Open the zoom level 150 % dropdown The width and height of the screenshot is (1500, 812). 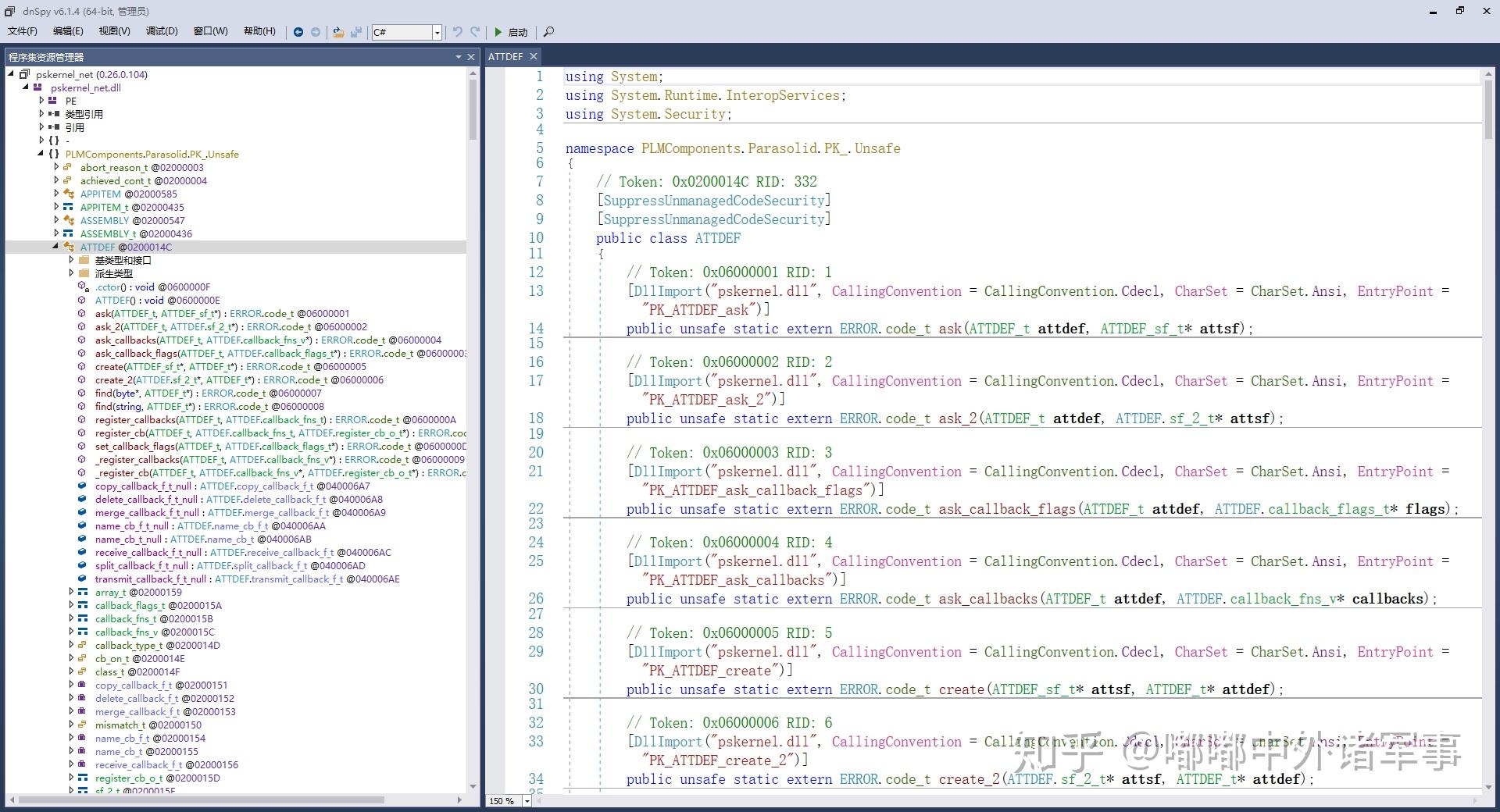(x=527, y=801)
